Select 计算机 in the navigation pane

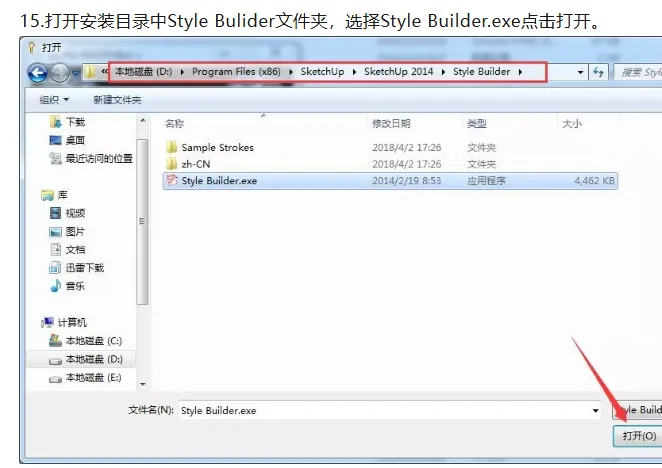coord(72,323)
